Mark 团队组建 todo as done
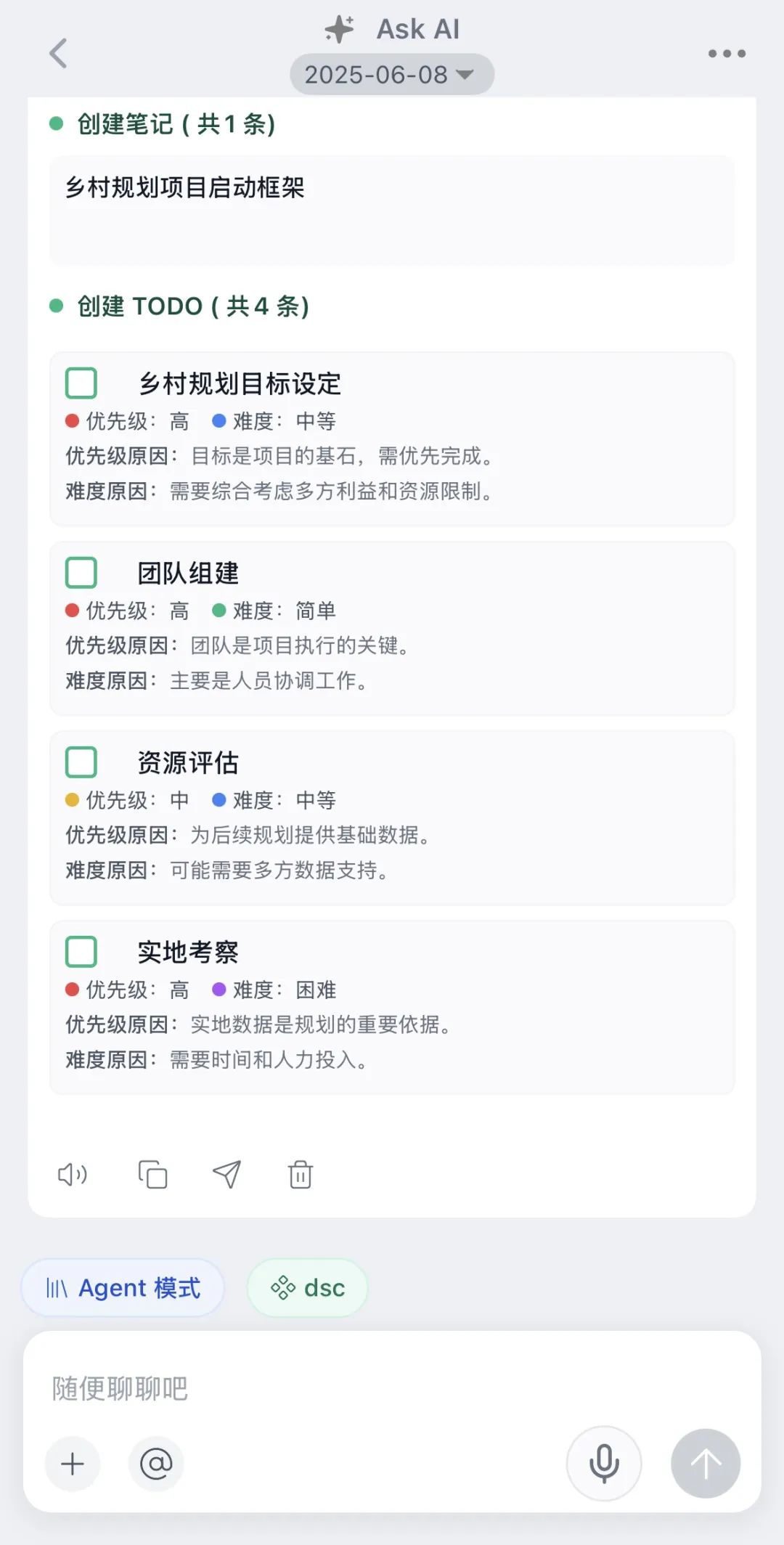This screenshot has height=1545, width=784. [81, 573]
